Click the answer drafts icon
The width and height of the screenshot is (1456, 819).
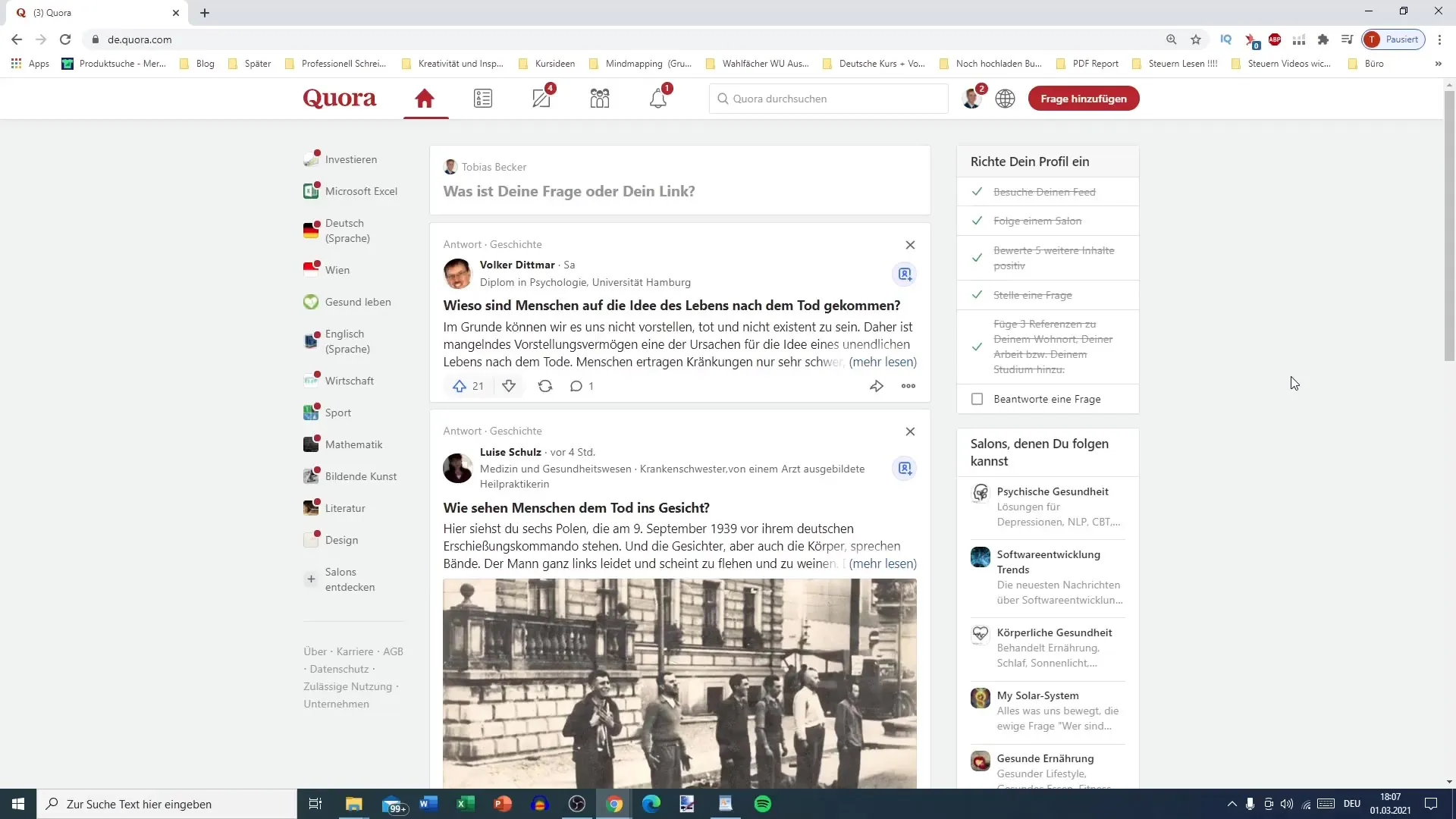point(542,98)
